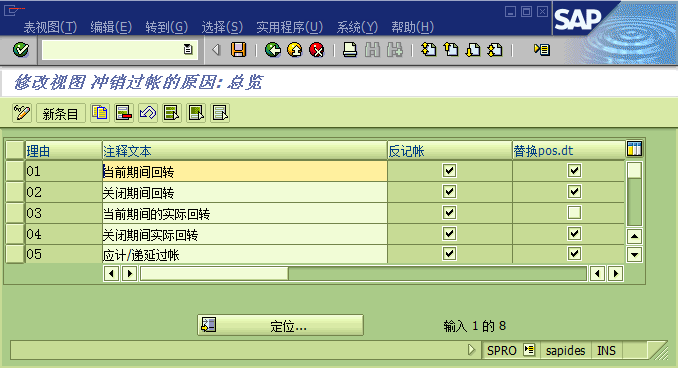The height and width of the screenshot is (368, 678).
Task: Click the 关闭期间回转 text field
Action: click(244, 192)
